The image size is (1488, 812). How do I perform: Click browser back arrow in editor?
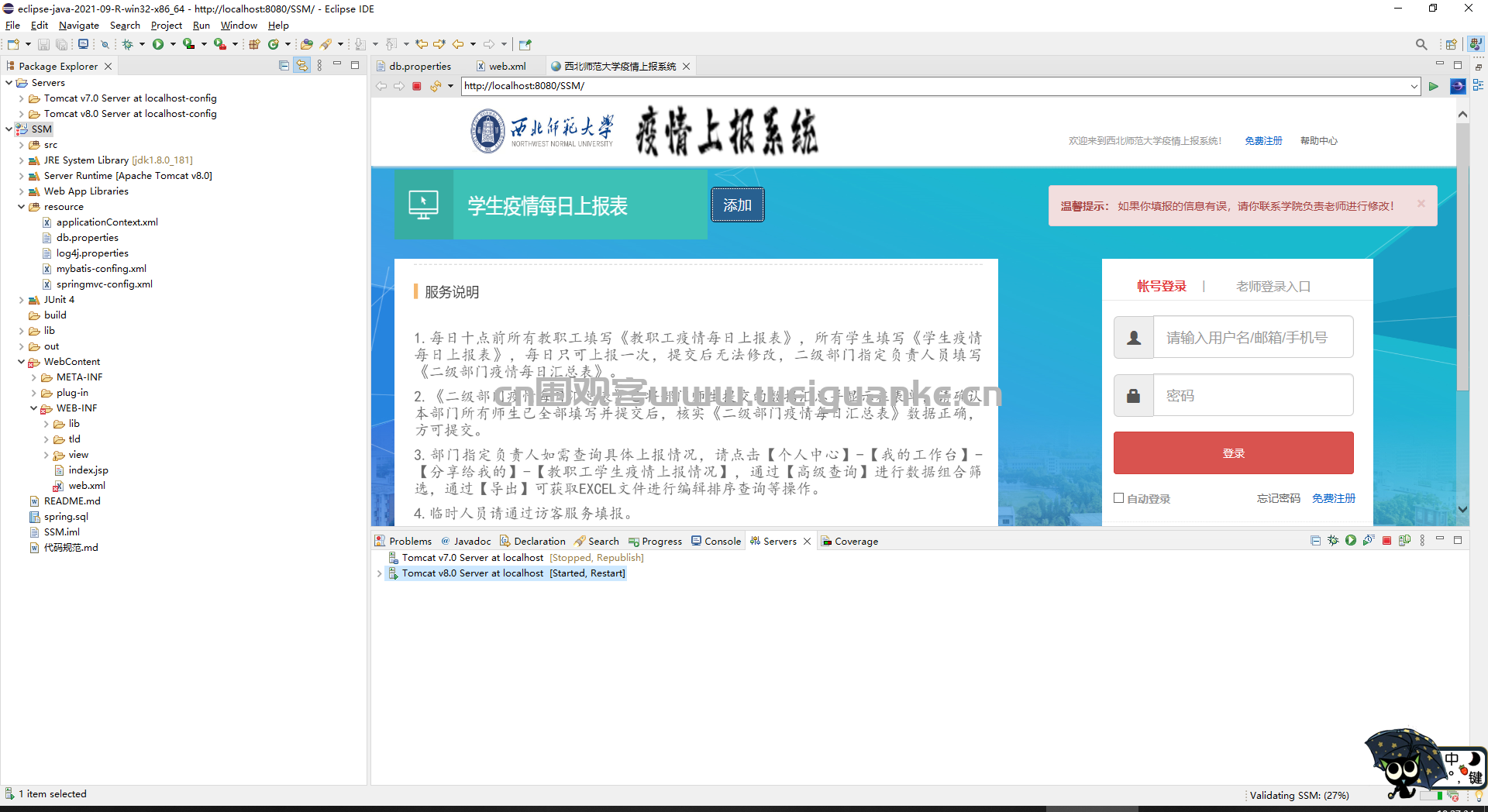tap(381, 86)
